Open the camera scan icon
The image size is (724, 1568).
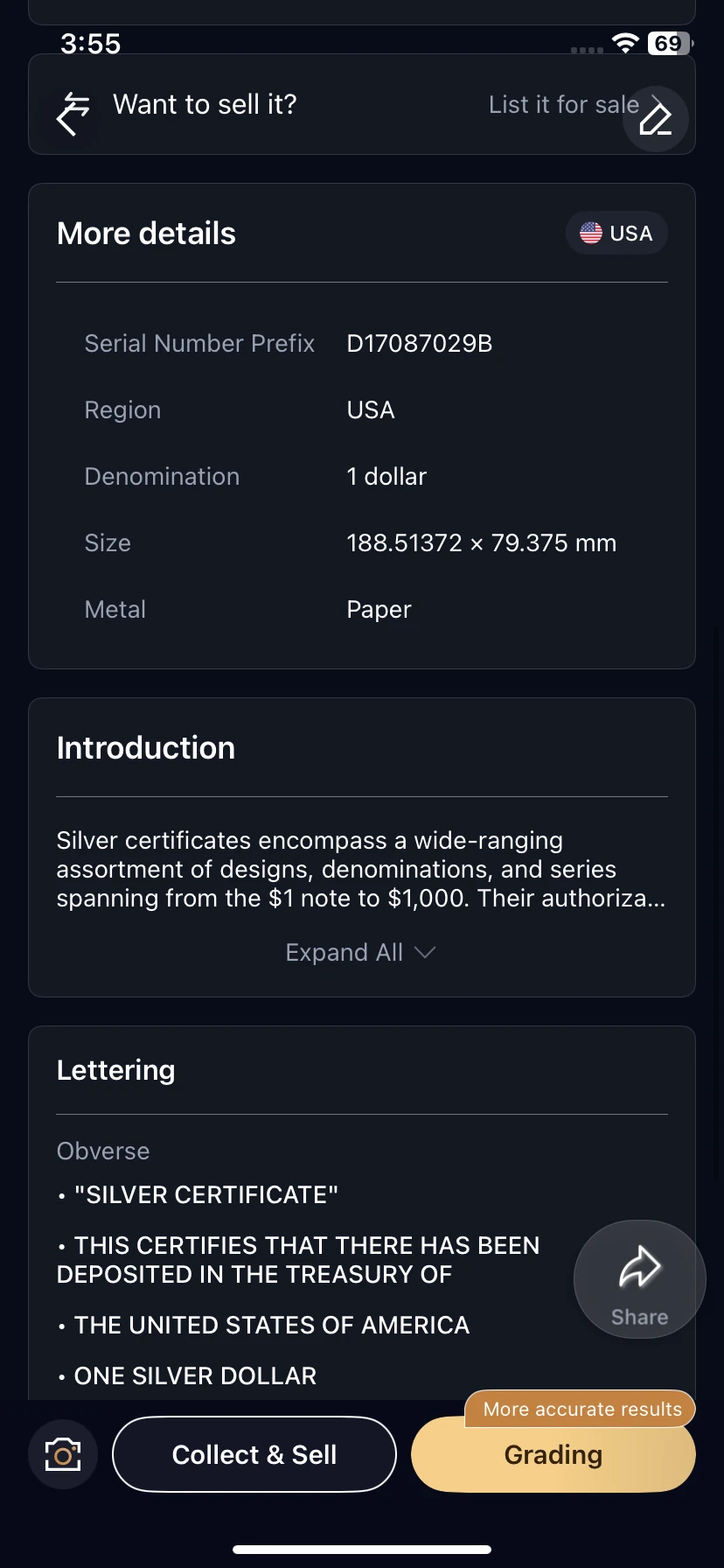click(63, 1454)
